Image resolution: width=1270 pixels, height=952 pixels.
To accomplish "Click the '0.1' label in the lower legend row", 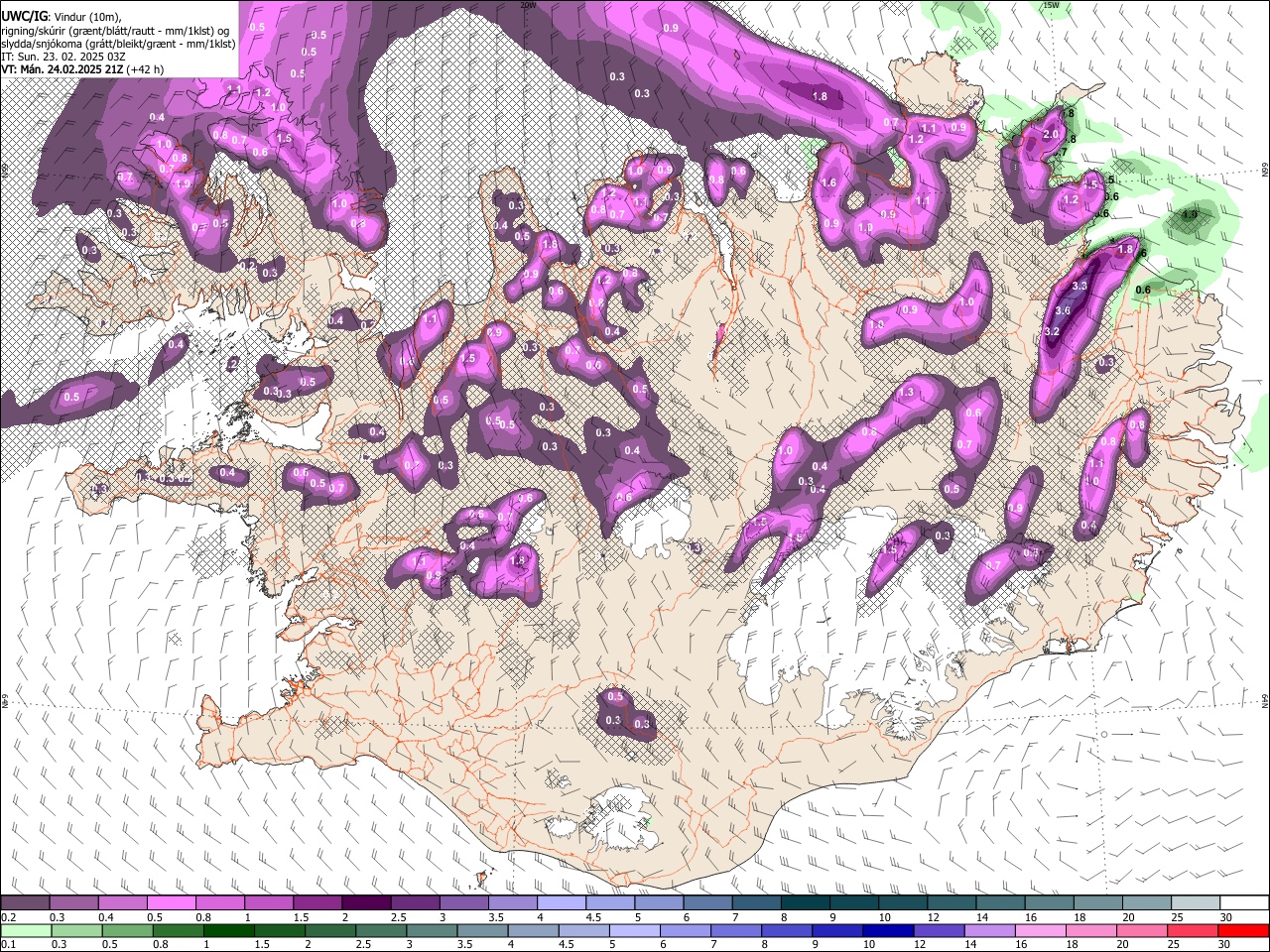I will pos(8,945).
